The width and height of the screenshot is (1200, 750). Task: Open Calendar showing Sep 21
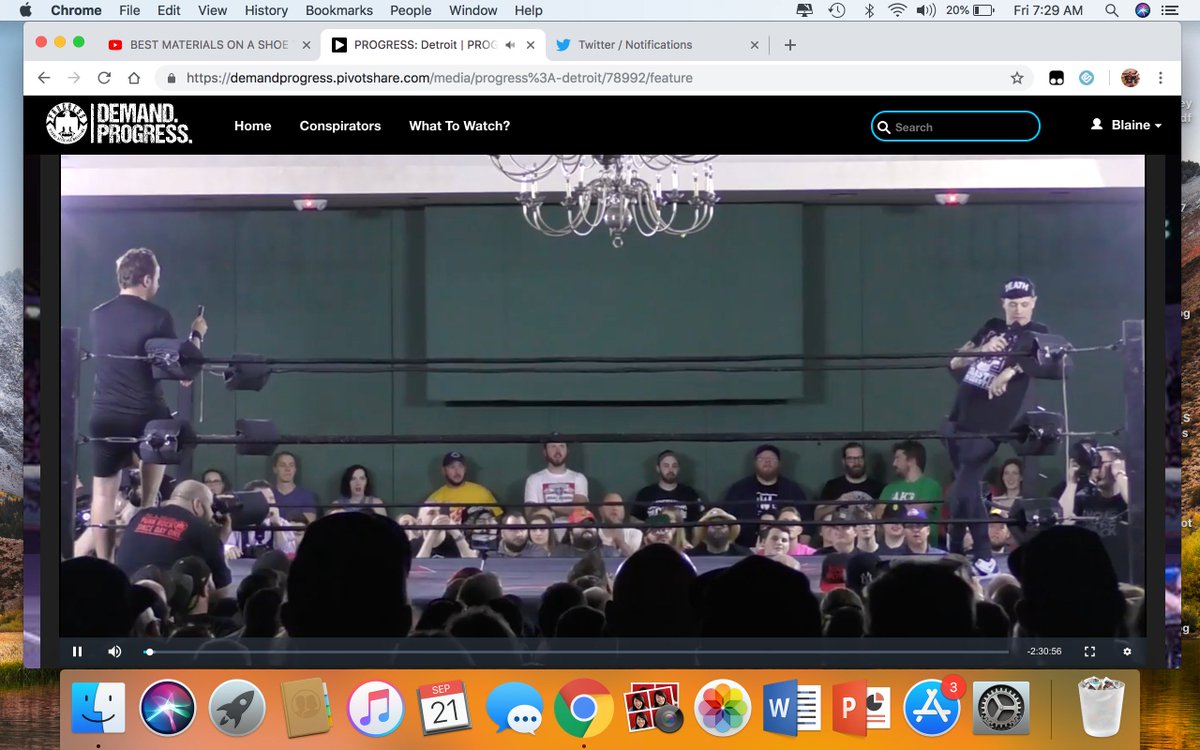point(444,708)
